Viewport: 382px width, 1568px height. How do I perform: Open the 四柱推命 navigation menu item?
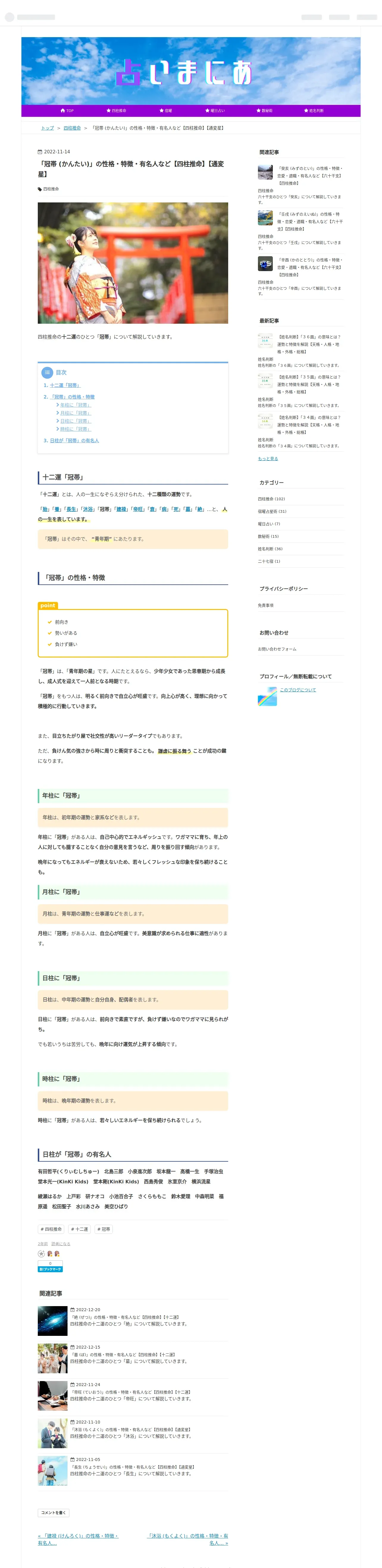click(116, 111)
